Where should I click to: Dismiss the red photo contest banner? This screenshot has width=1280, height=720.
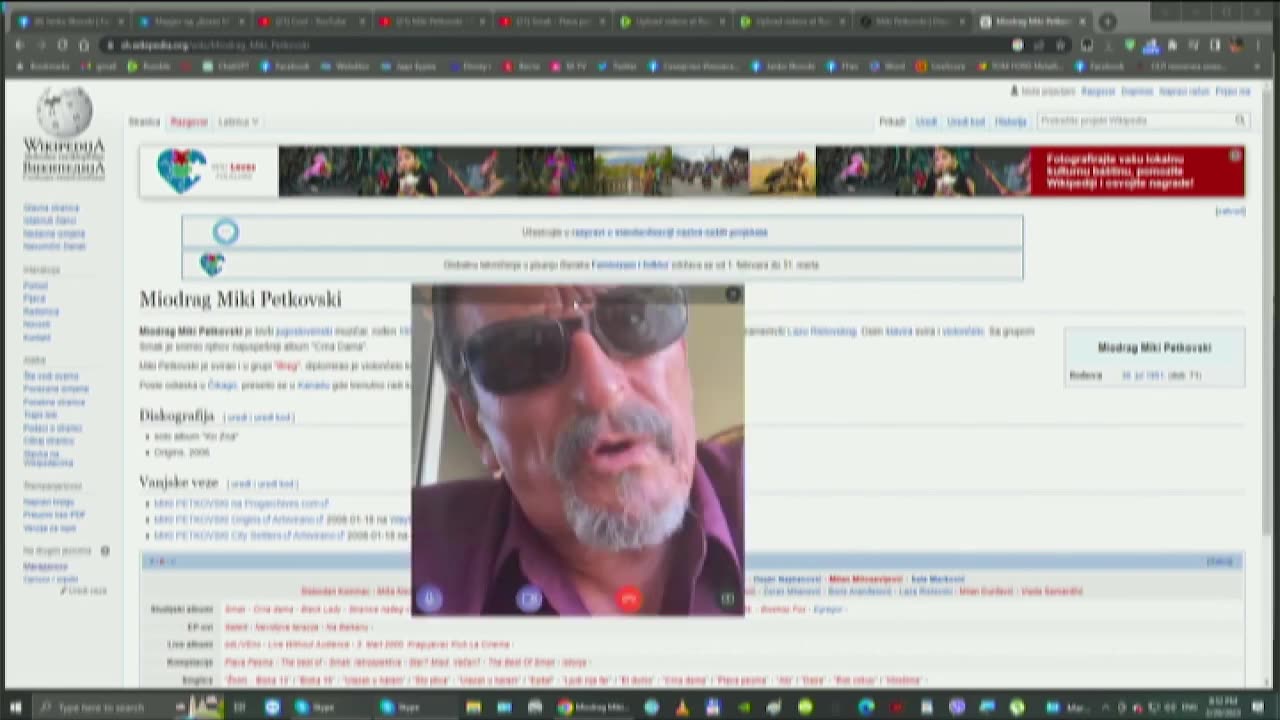tap(1235, 156)
